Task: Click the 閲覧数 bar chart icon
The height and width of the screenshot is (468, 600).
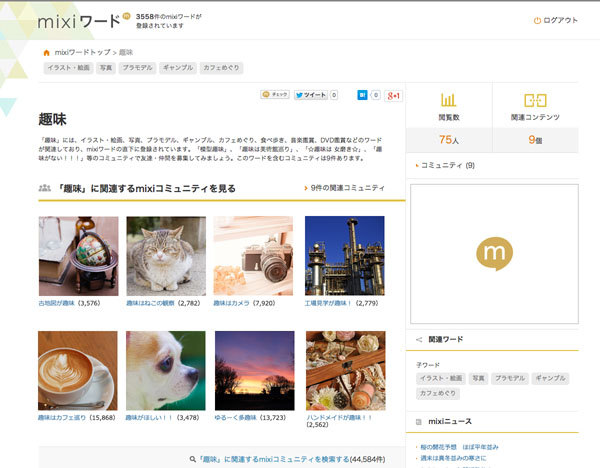Action: tap(448, 100)
